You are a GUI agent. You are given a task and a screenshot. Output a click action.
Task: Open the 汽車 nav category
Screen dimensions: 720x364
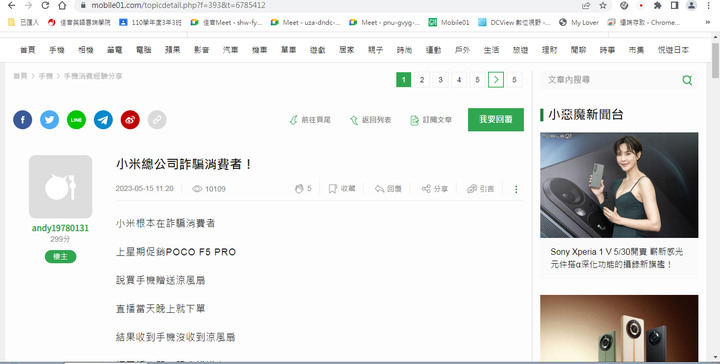point(231,50)
